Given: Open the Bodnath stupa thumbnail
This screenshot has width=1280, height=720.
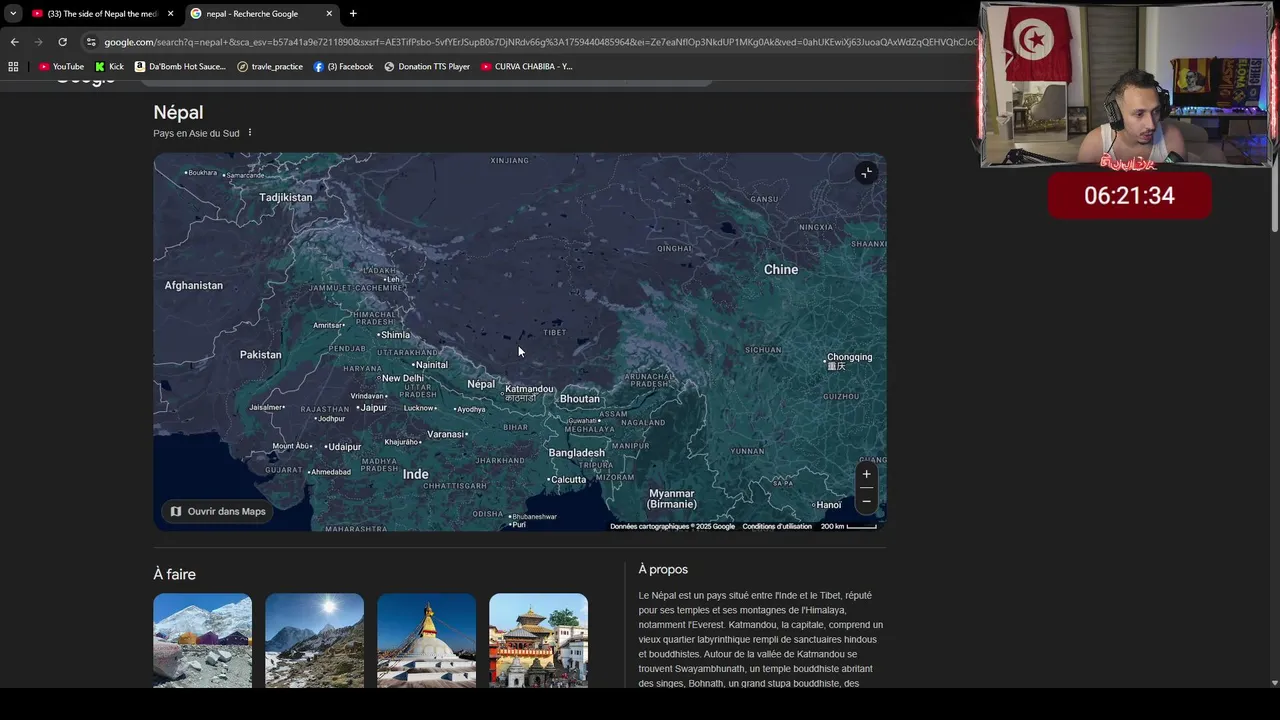Looking at the screenshot, I should (426, 640).
